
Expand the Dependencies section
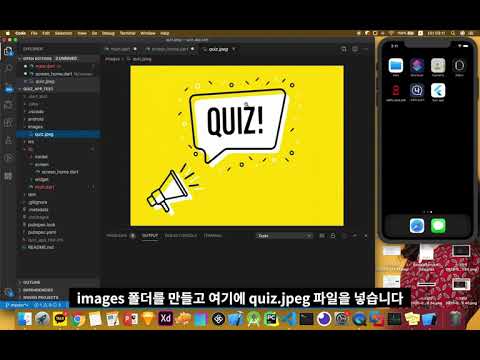[x=58, y=290]
